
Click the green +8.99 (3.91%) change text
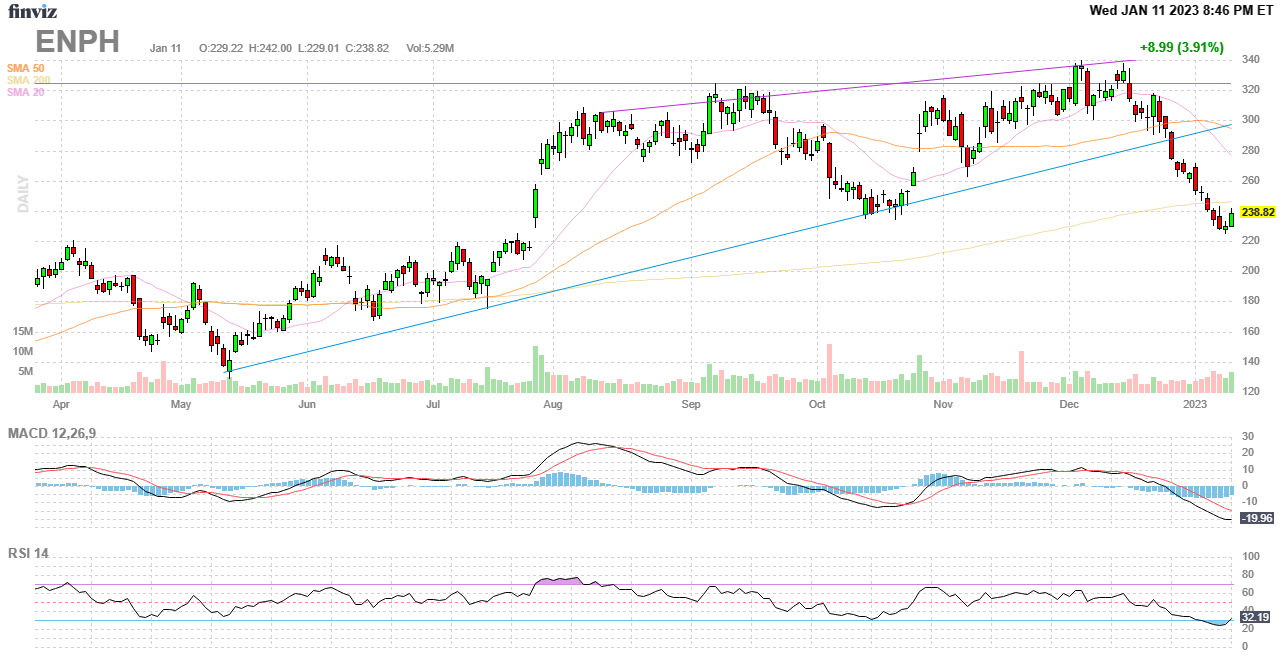(1181, 47)
